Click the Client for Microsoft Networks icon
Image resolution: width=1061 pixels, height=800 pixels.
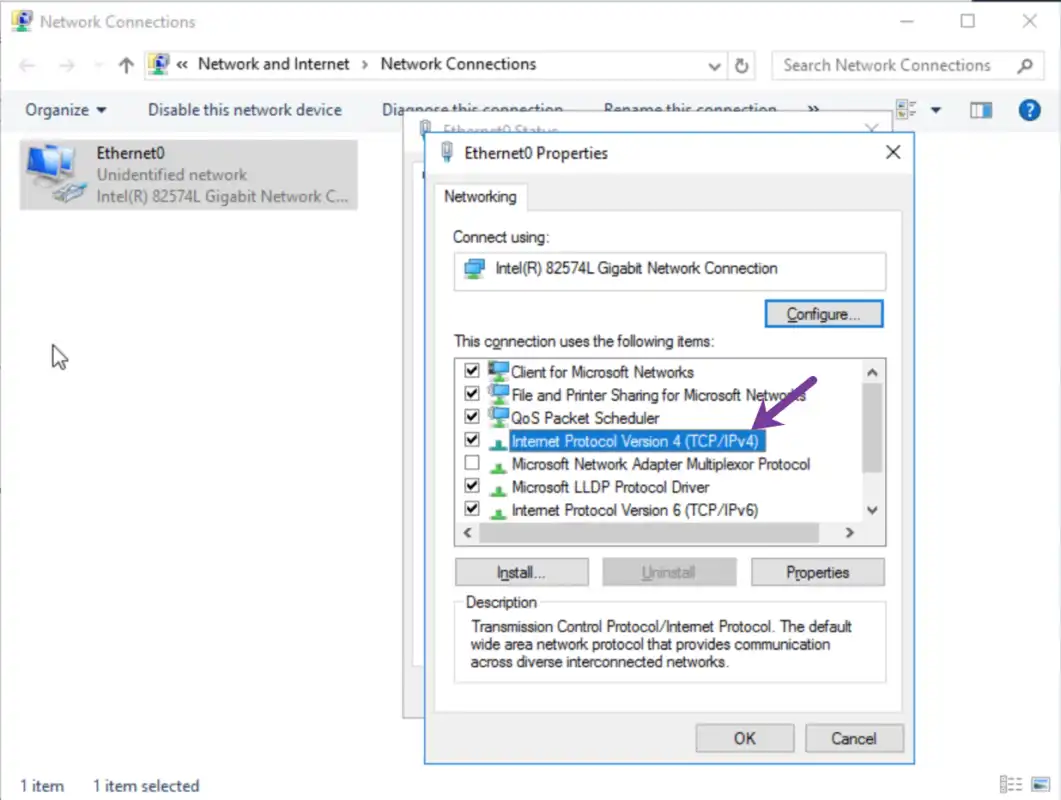(498, 372)
